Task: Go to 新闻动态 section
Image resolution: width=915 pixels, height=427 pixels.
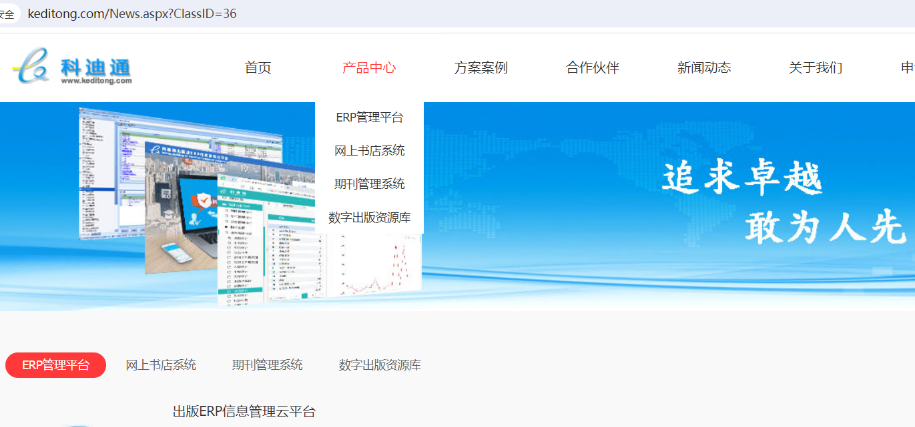Action: (704, 68)
